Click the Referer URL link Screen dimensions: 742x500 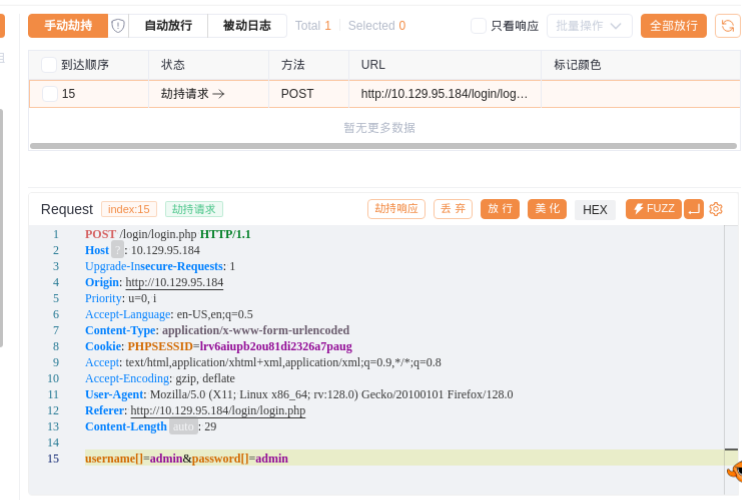pyautogui.click(x=218, y=411)
